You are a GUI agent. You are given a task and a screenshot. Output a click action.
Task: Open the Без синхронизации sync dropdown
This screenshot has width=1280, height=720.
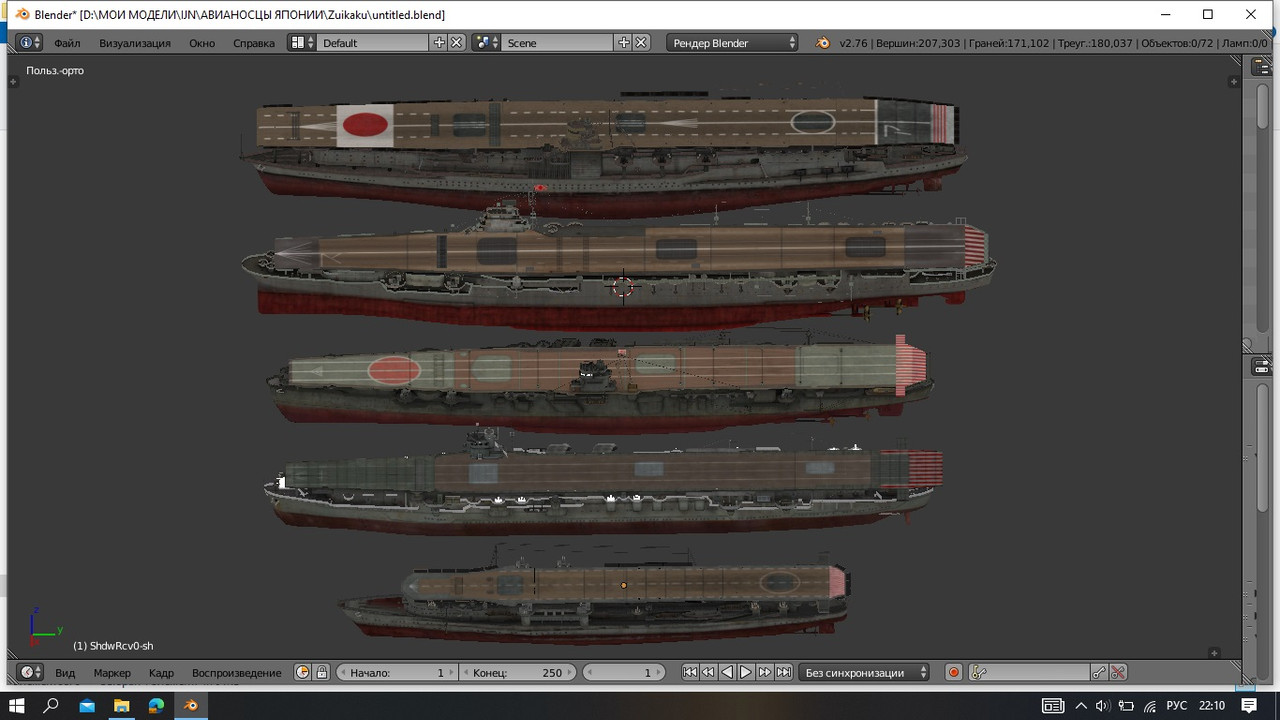tap(864, 673)
